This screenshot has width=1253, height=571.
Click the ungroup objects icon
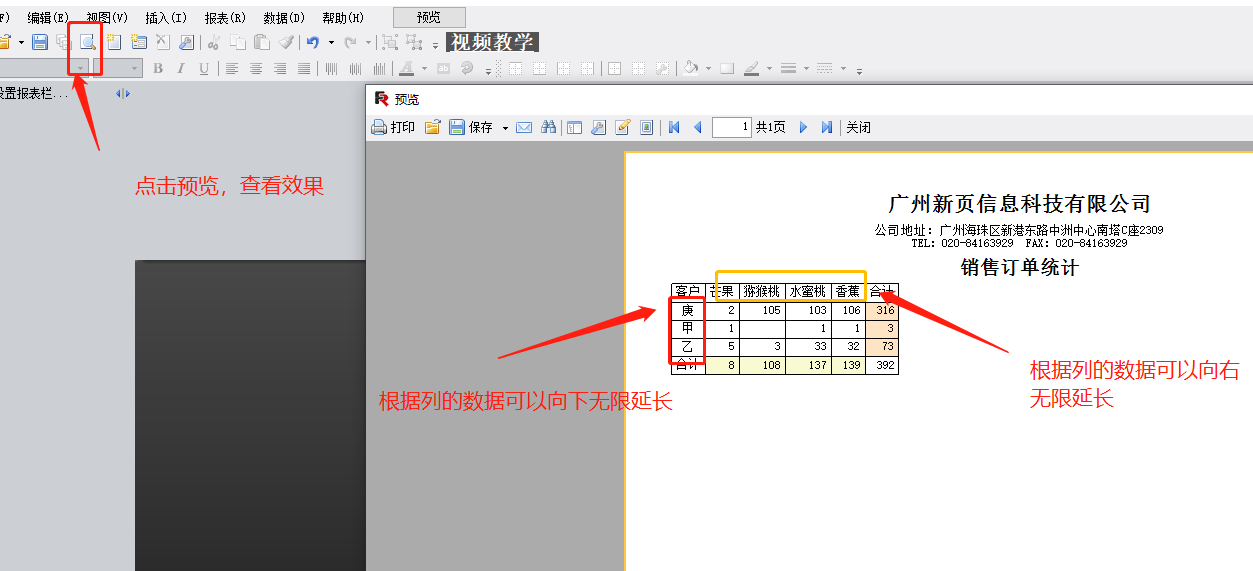[414, 42]
